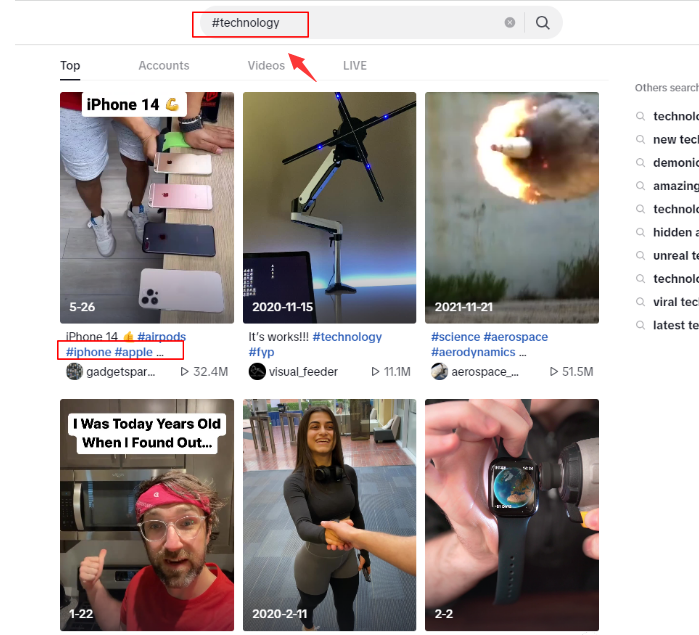Click play count icon showing 32.4M
Screen dimensions: 699x635
click(184, 372)
